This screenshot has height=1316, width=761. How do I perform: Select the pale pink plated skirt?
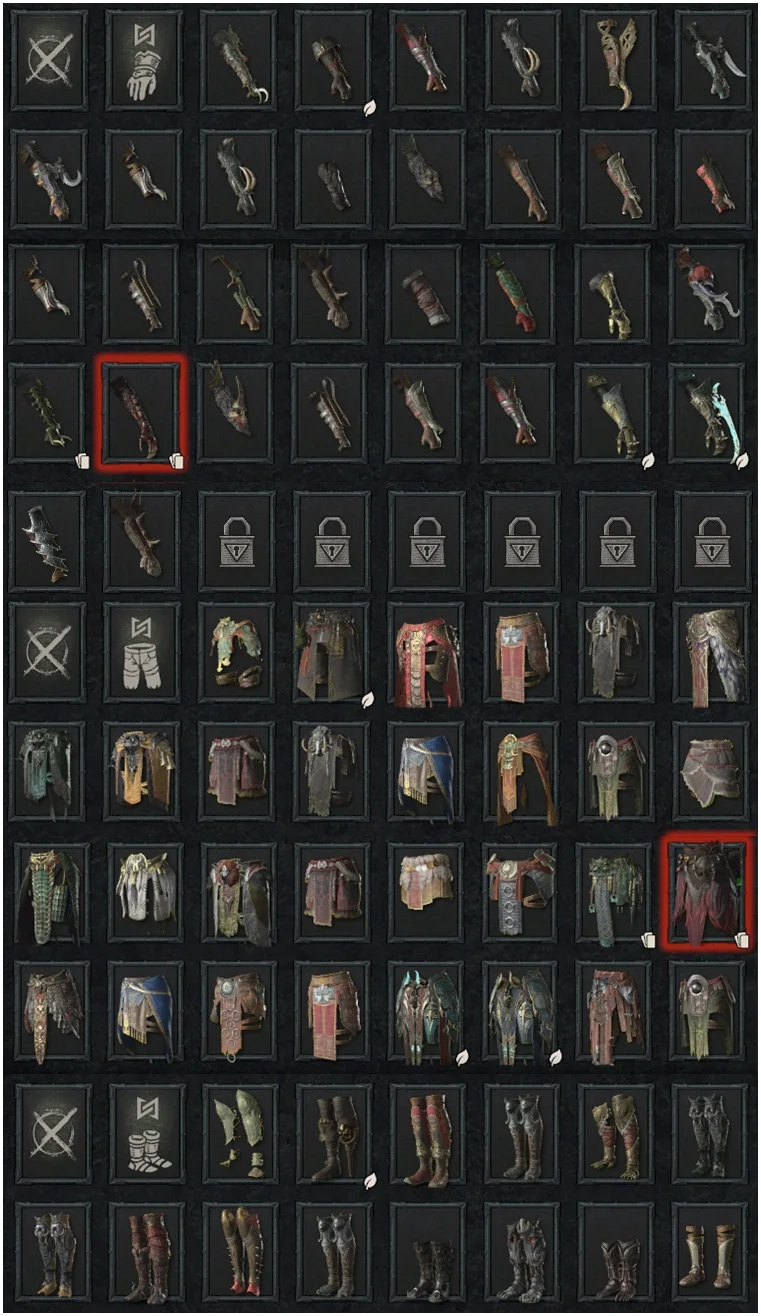point(712,761)
